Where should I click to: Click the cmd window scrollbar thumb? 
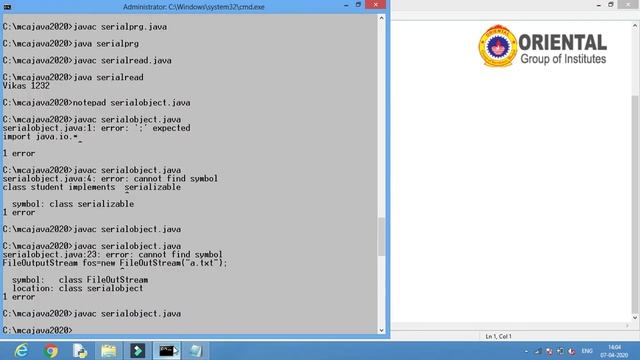coord(381,236)
